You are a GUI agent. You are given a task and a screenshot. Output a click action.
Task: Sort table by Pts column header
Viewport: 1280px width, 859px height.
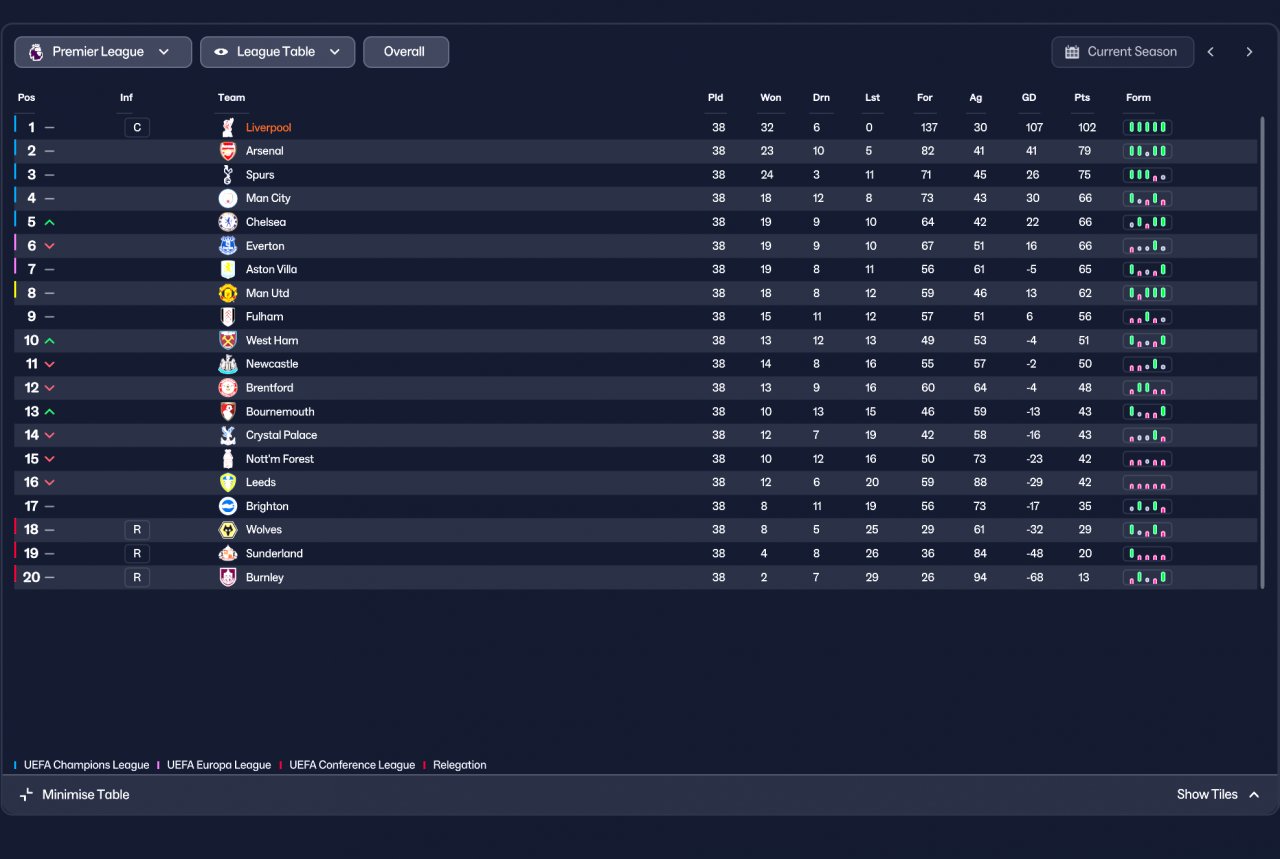coord(1082,98)
